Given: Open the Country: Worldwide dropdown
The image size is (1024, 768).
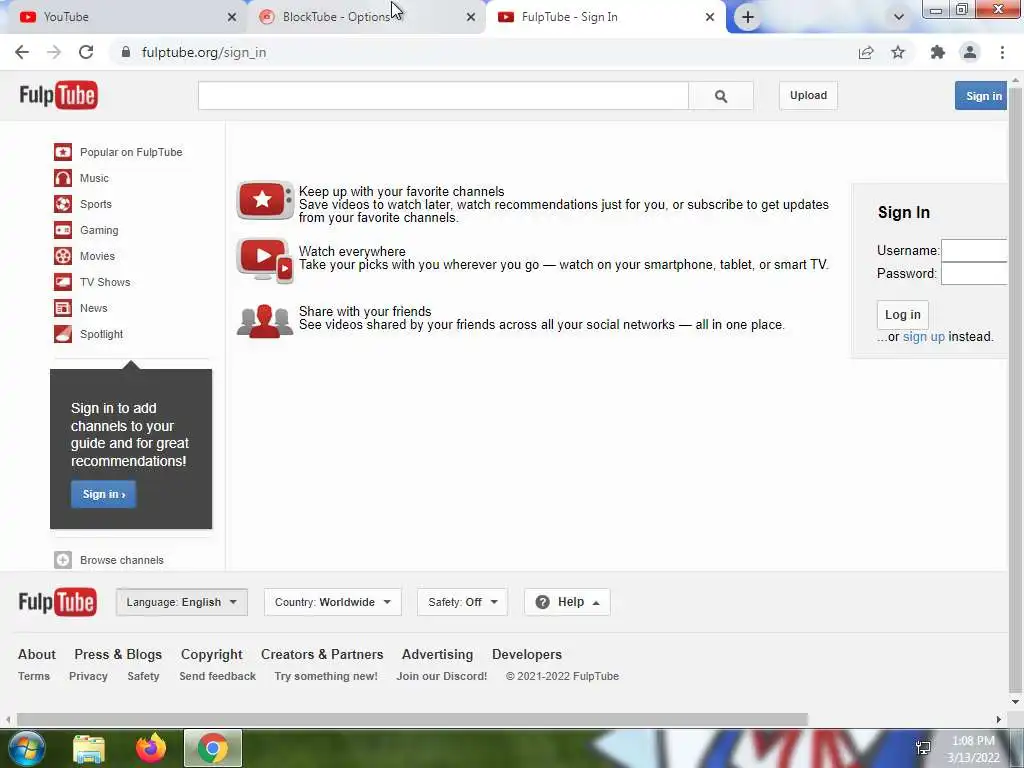Looking at the screenshot, I should coord(332,602).
